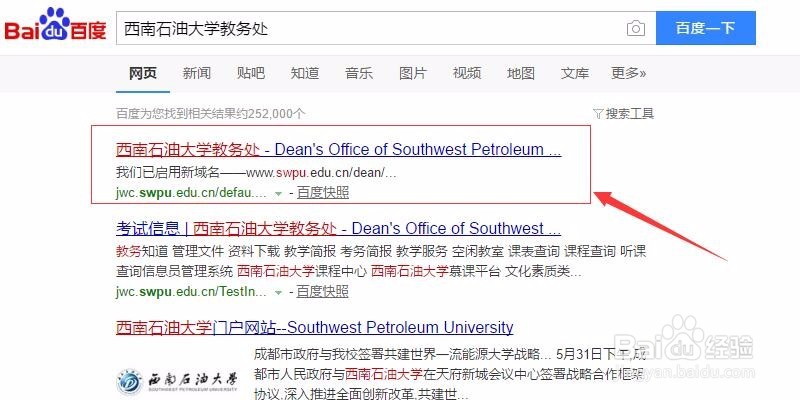Screen dimensions: 800x400
Task: Open the 贴吧 tab
Action: (251, 73)
